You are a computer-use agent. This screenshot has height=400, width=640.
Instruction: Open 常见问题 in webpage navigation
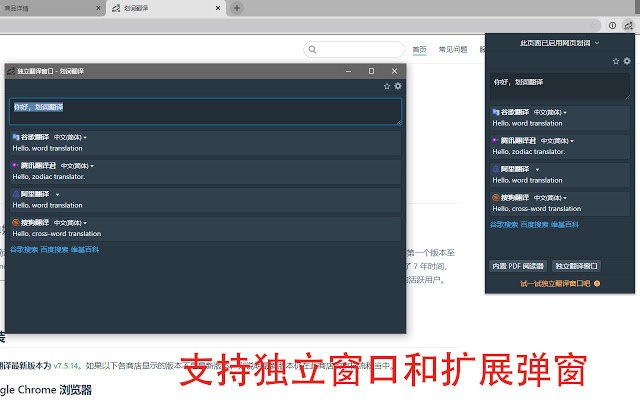click(x=453, y=50)
